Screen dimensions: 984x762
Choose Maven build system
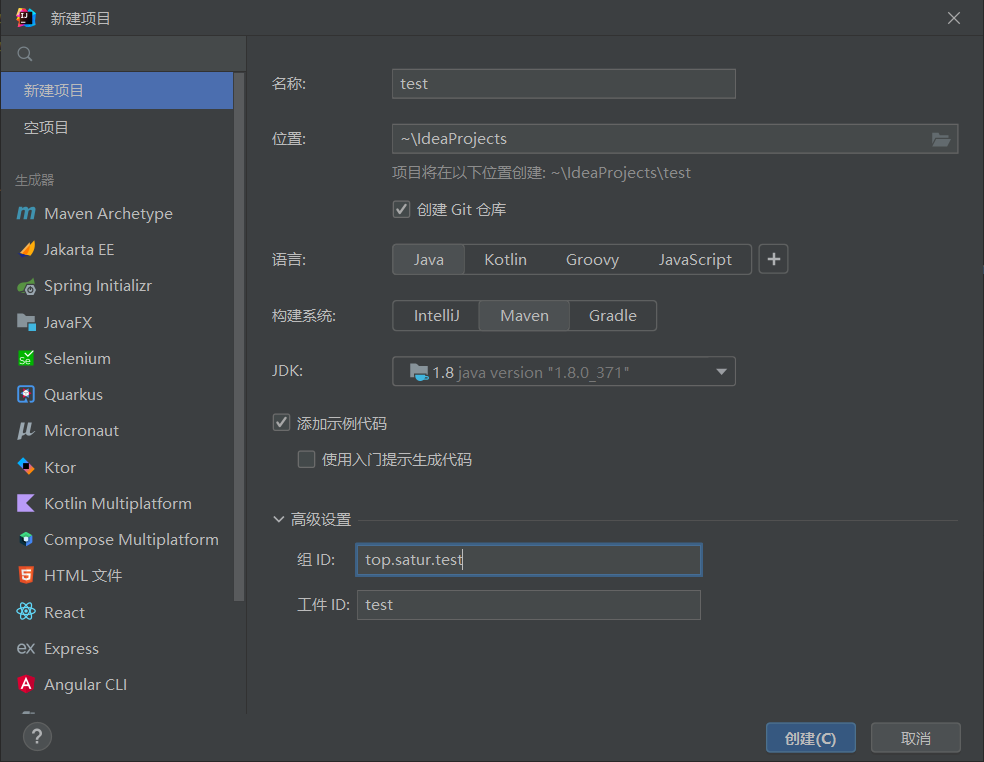524,315
